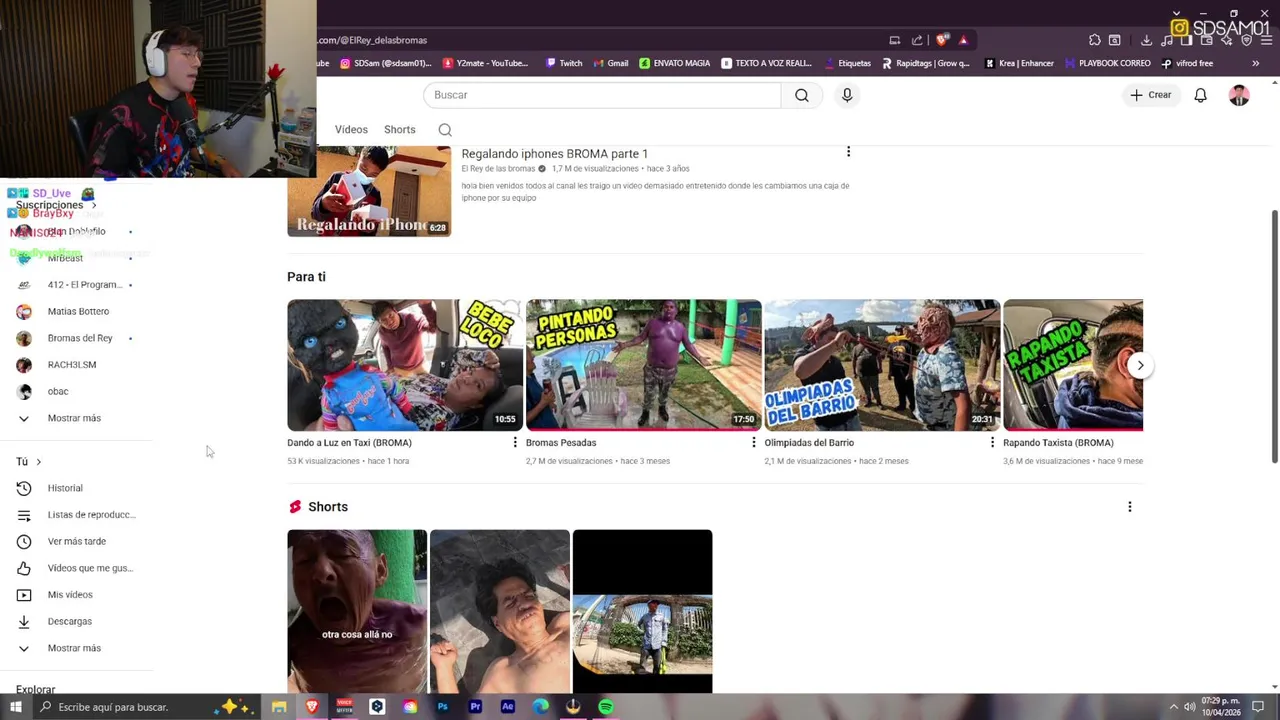Viewport: 1280px width, 720px height.
Task: Show next videos with Para ti arrow
Action: click(1140, 365)
